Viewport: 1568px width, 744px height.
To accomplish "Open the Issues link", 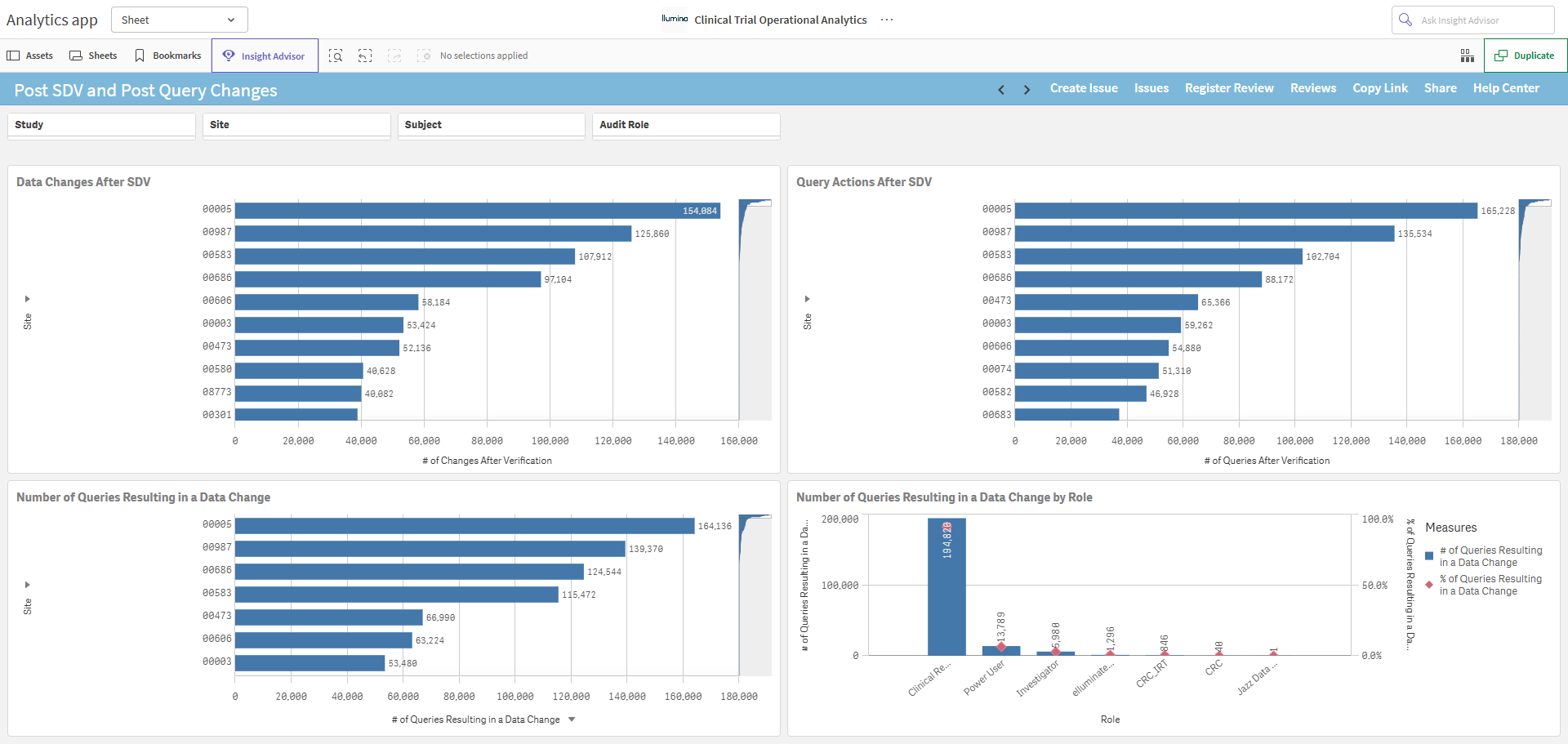I will click(1151, 88).
